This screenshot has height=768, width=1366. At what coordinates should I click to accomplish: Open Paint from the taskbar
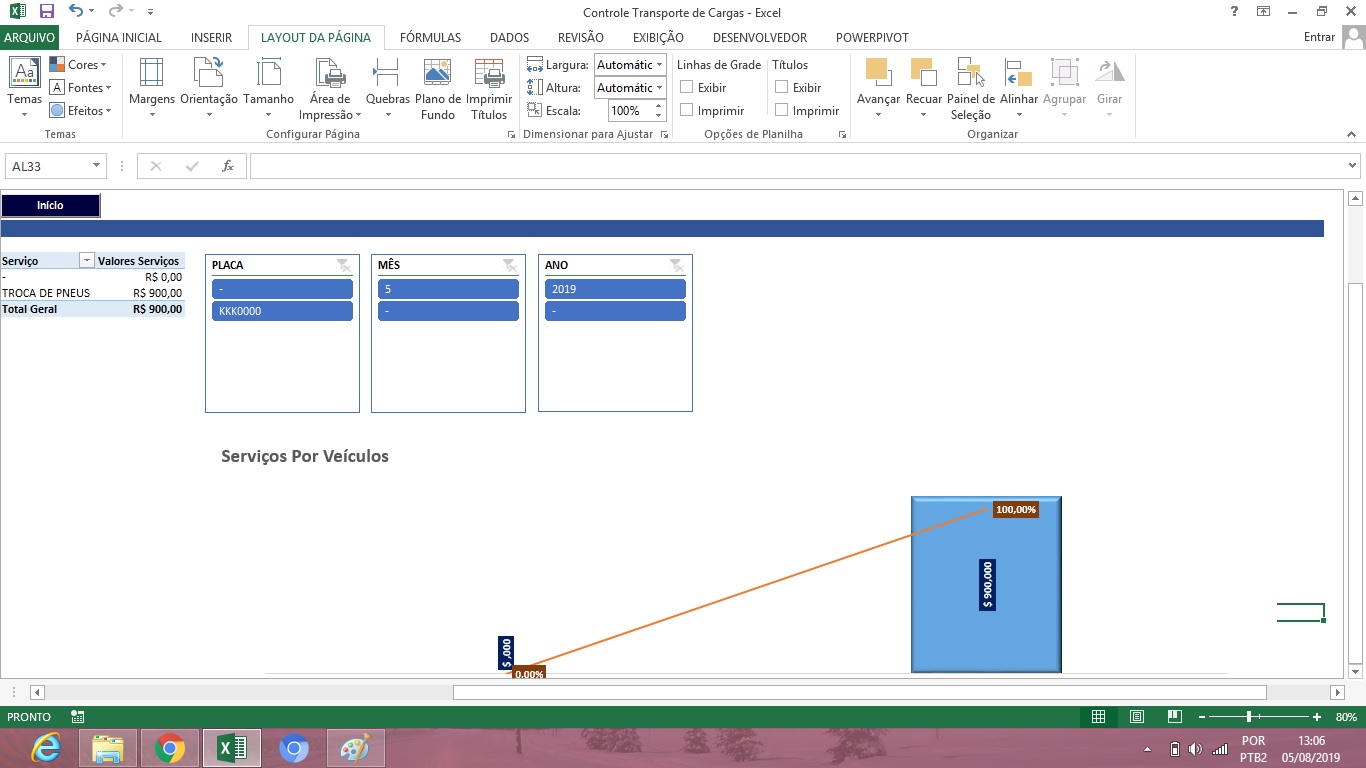click(x=355, y=748)
